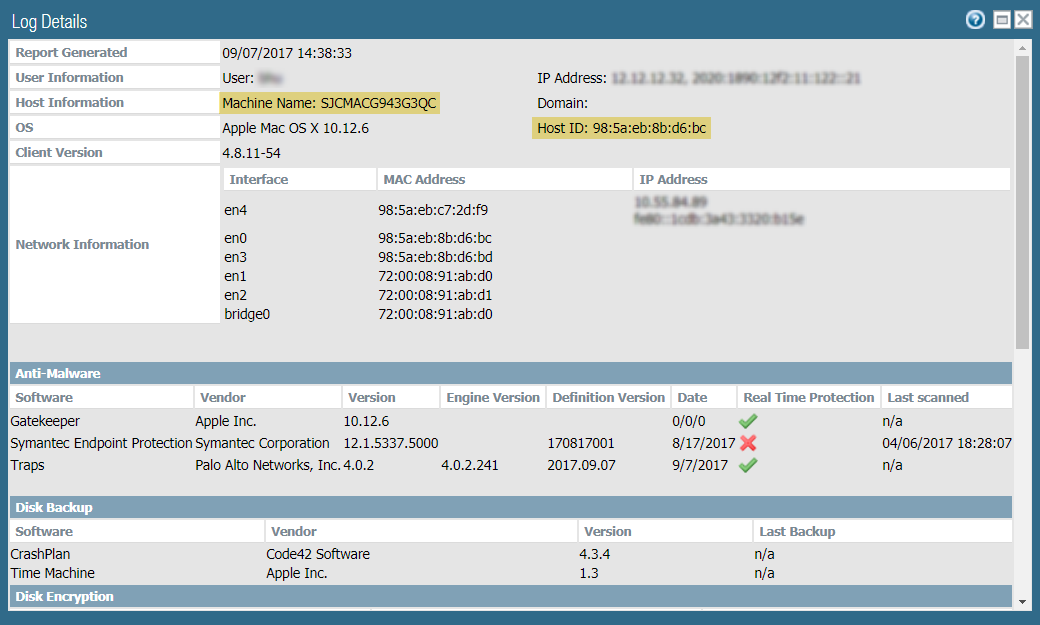Click Gatekeeper's green Real Time Protection checkmark
This screenshot has height=625, width=1040.
pos(747,422)
